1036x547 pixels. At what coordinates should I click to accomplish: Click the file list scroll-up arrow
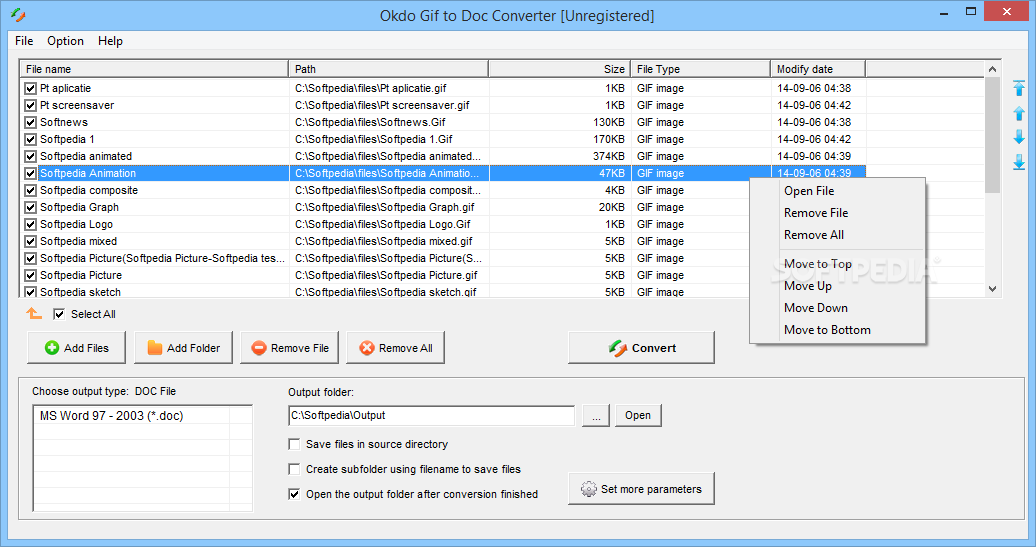coord(992,69)
